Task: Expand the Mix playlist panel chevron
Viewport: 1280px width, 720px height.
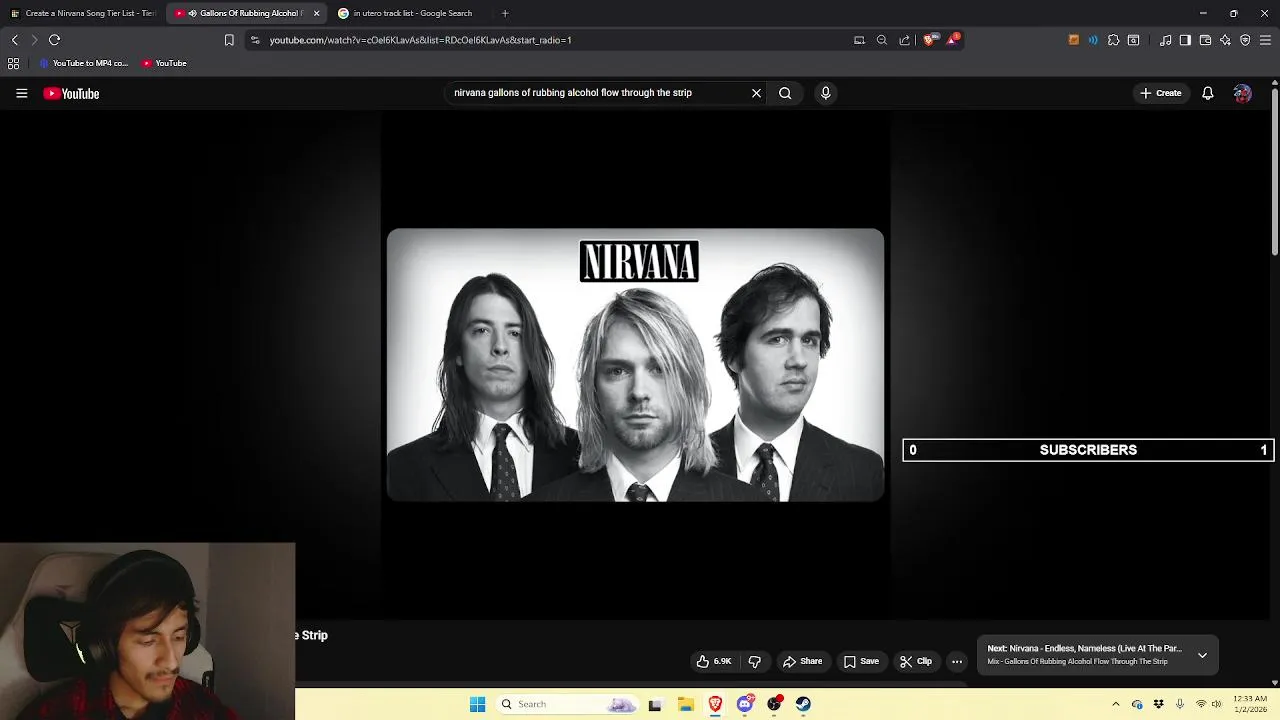Action: pos(1202,655)
